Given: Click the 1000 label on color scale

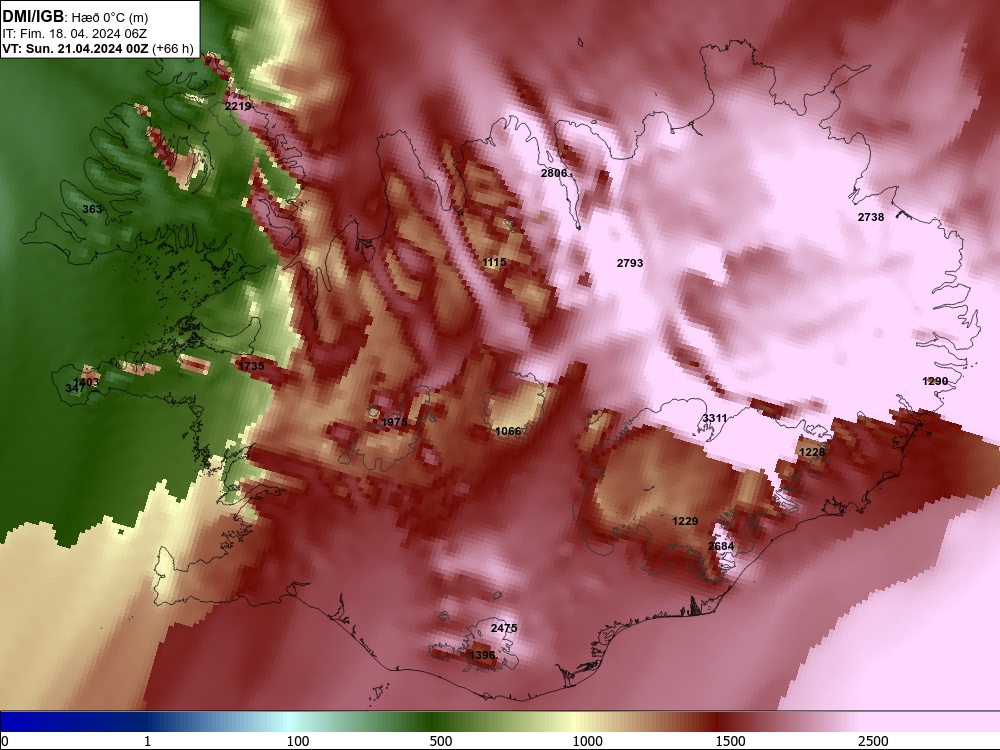Looking at the screenshot, I should [x=587, y=741].
